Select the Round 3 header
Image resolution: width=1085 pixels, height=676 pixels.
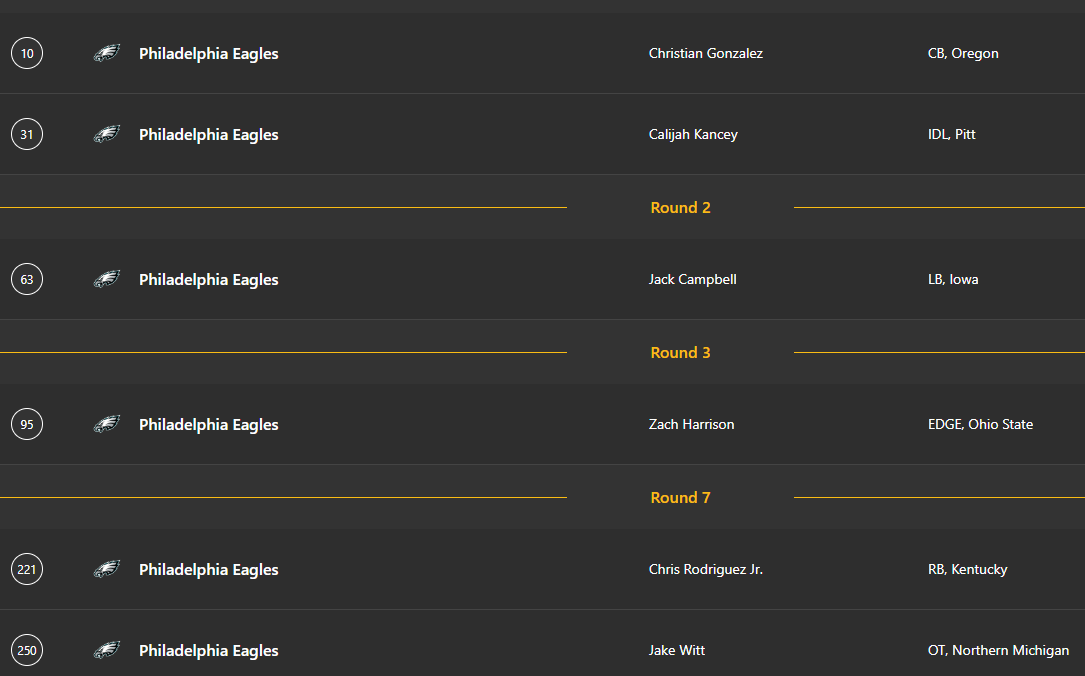pyautogui.click(x=680, y=353)
